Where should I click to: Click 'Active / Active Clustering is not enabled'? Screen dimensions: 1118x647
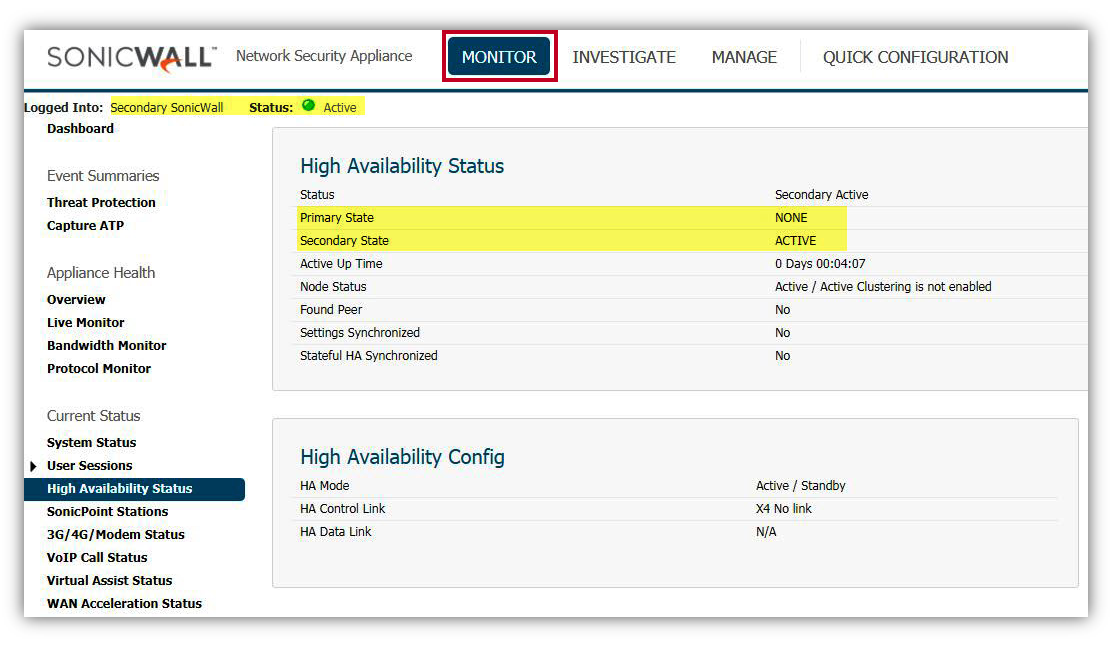point(883,287)
